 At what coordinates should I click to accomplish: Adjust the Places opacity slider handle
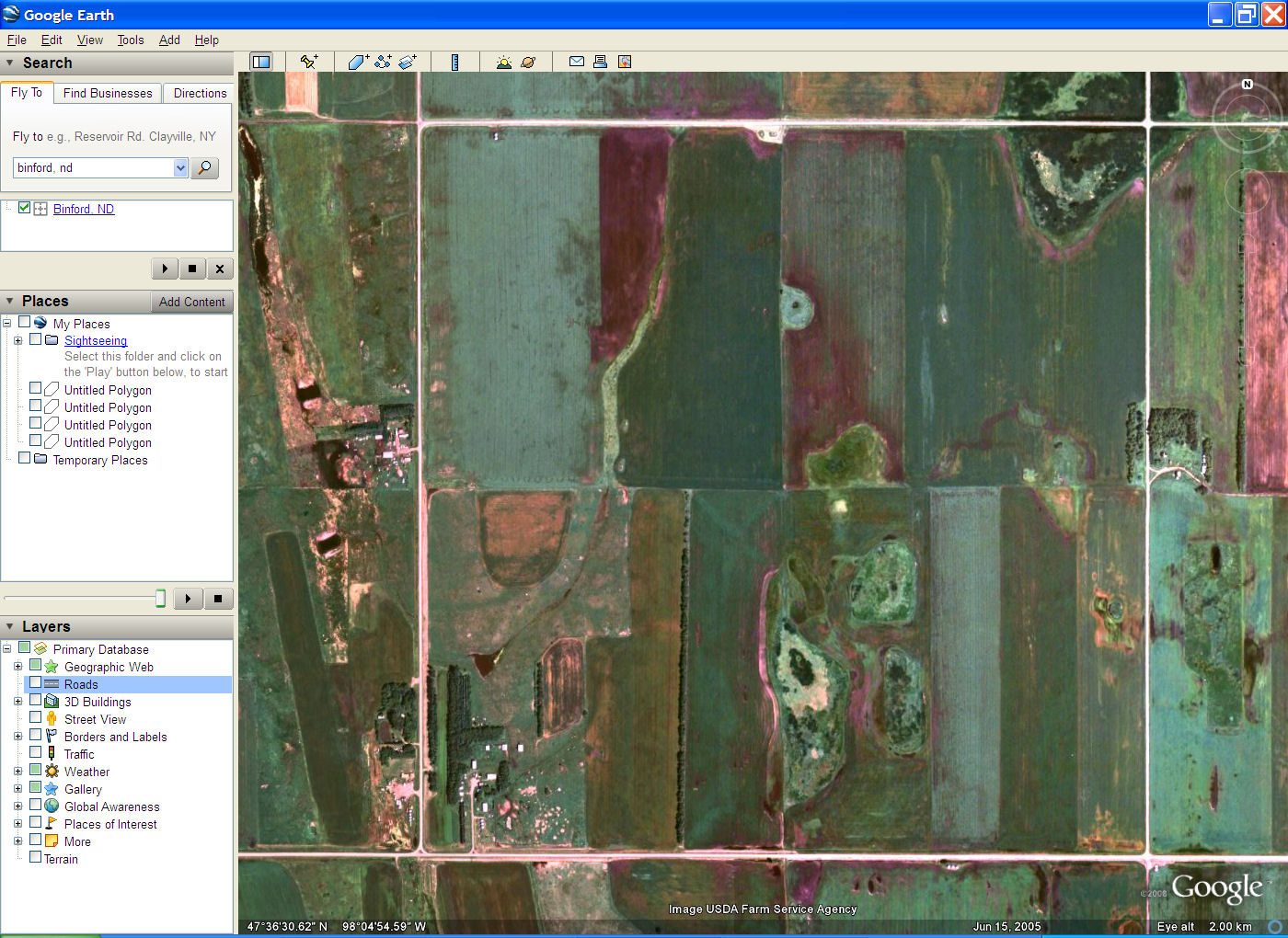tap(160, 599)
